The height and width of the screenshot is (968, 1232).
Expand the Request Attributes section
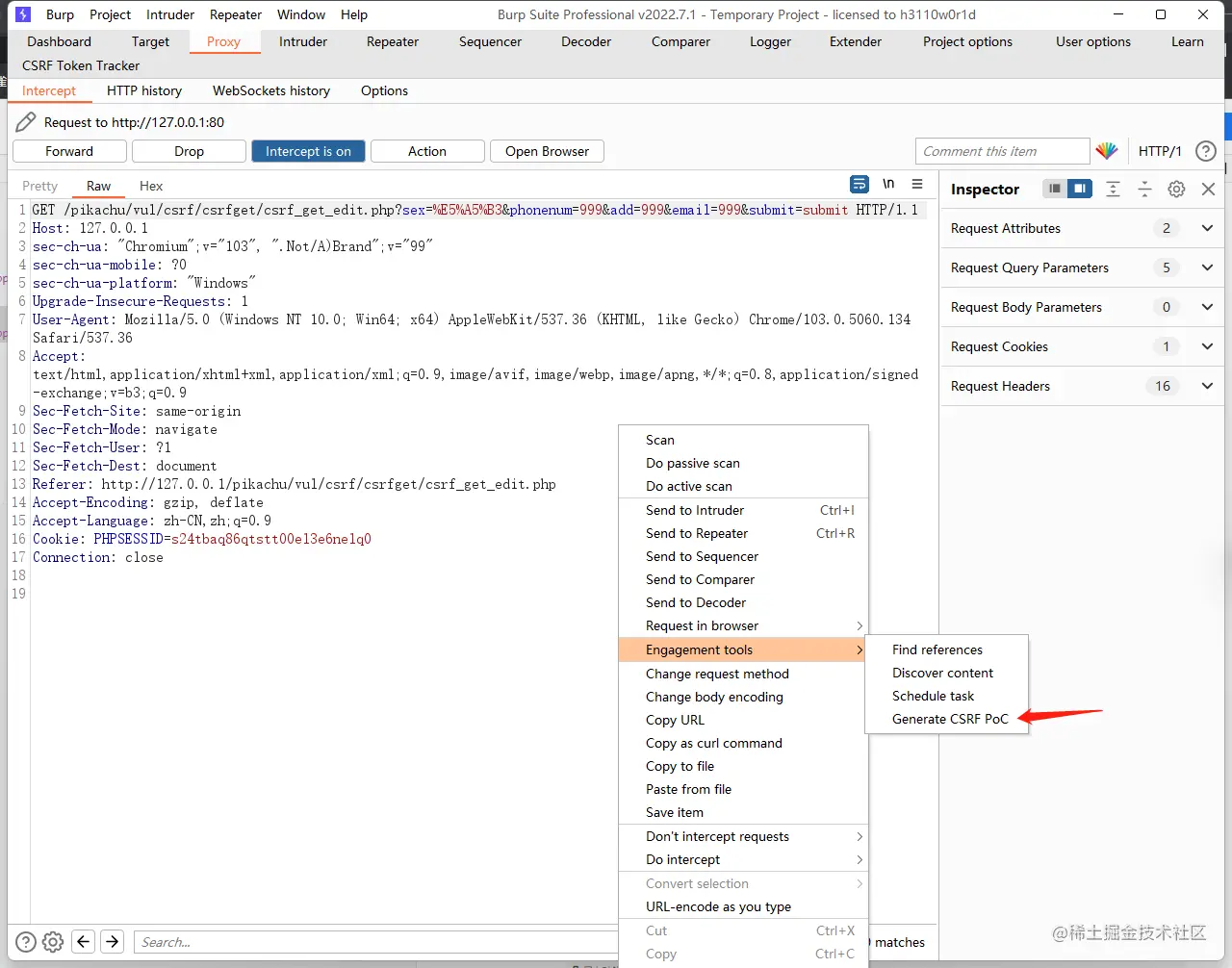pos(1207,228)
